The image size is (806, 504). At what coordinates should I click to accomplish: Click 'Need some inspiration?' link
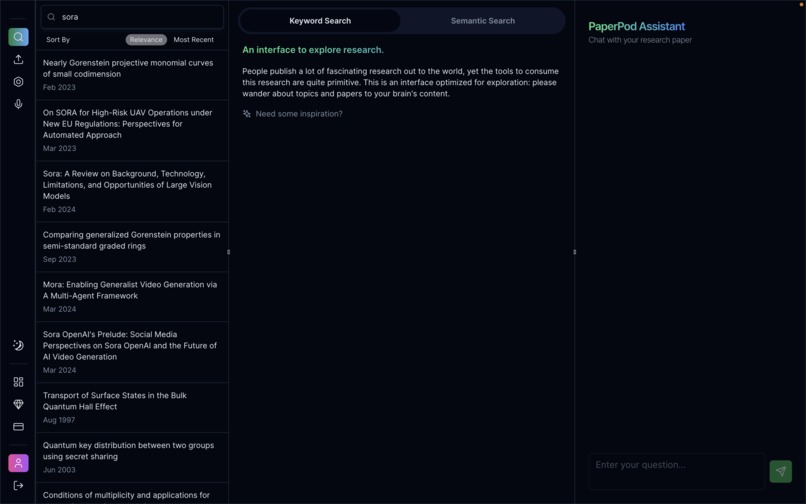click(x=299, y=114)
